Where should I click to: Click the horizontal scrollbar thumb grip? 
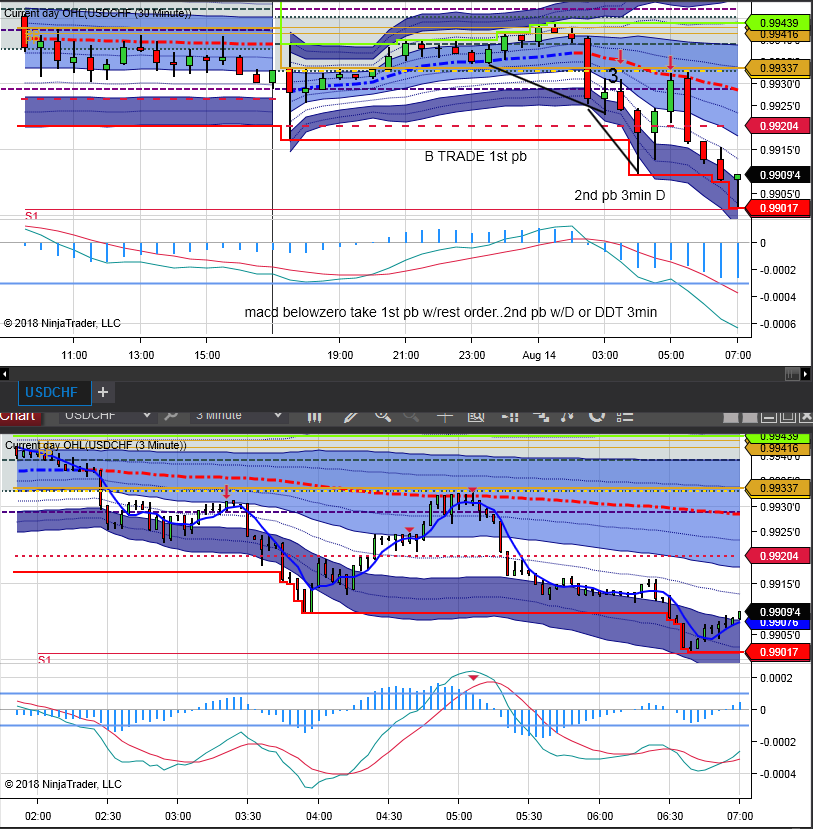point(792,374)
